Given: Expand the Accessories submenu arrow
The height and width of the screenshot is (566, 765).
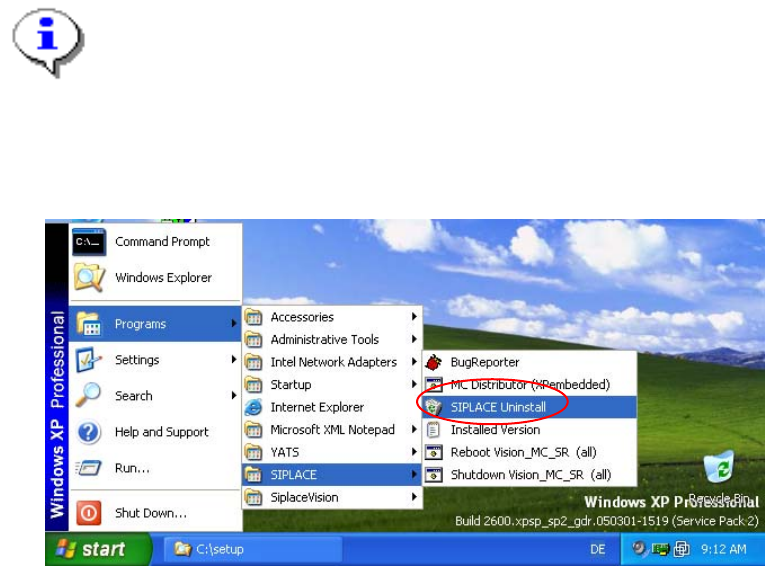Looking at the screenshot, I should point(414,317).
